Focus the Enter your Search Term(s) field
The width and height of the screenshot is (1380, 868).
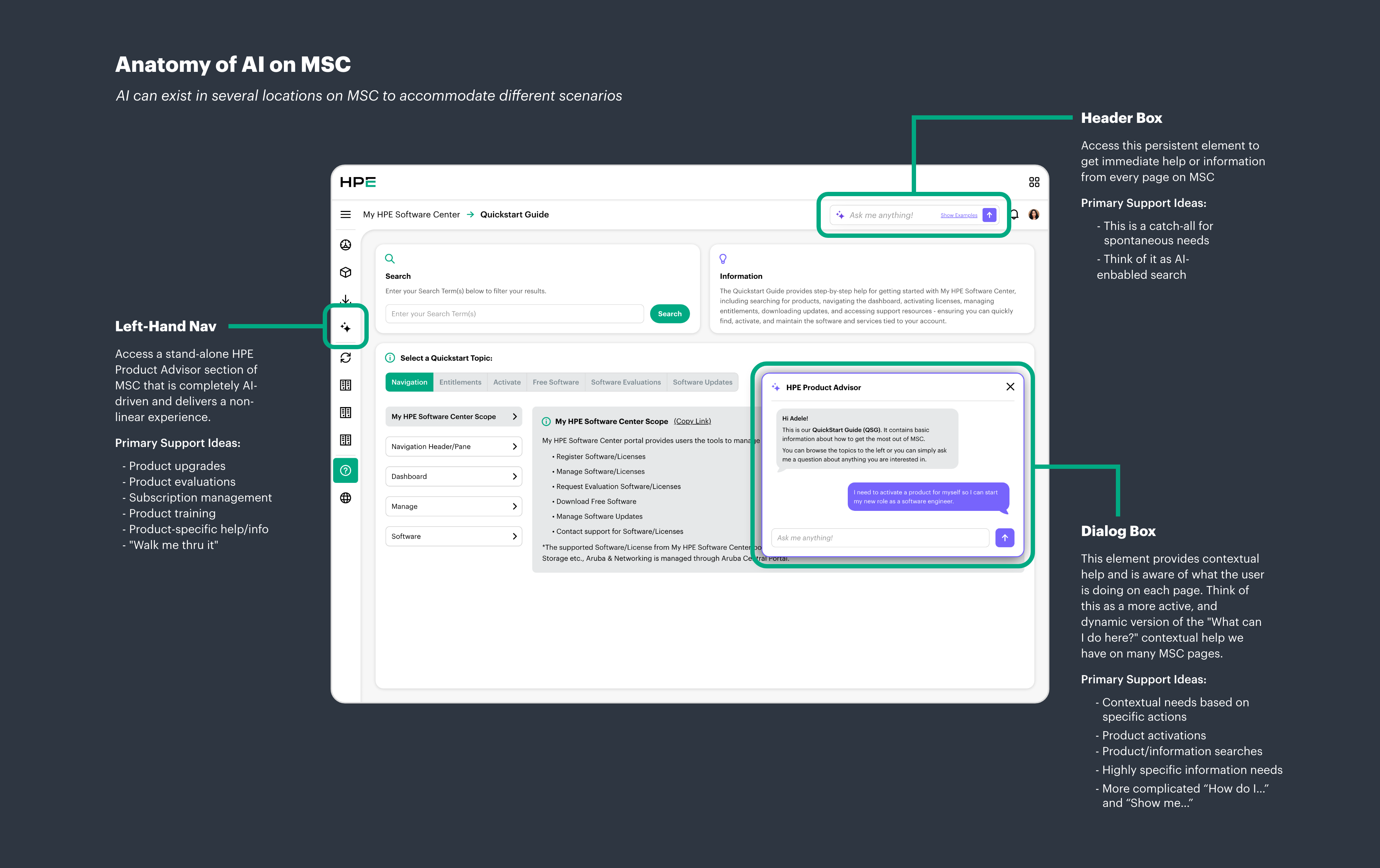pyautogui.click(x=515, y=314)
